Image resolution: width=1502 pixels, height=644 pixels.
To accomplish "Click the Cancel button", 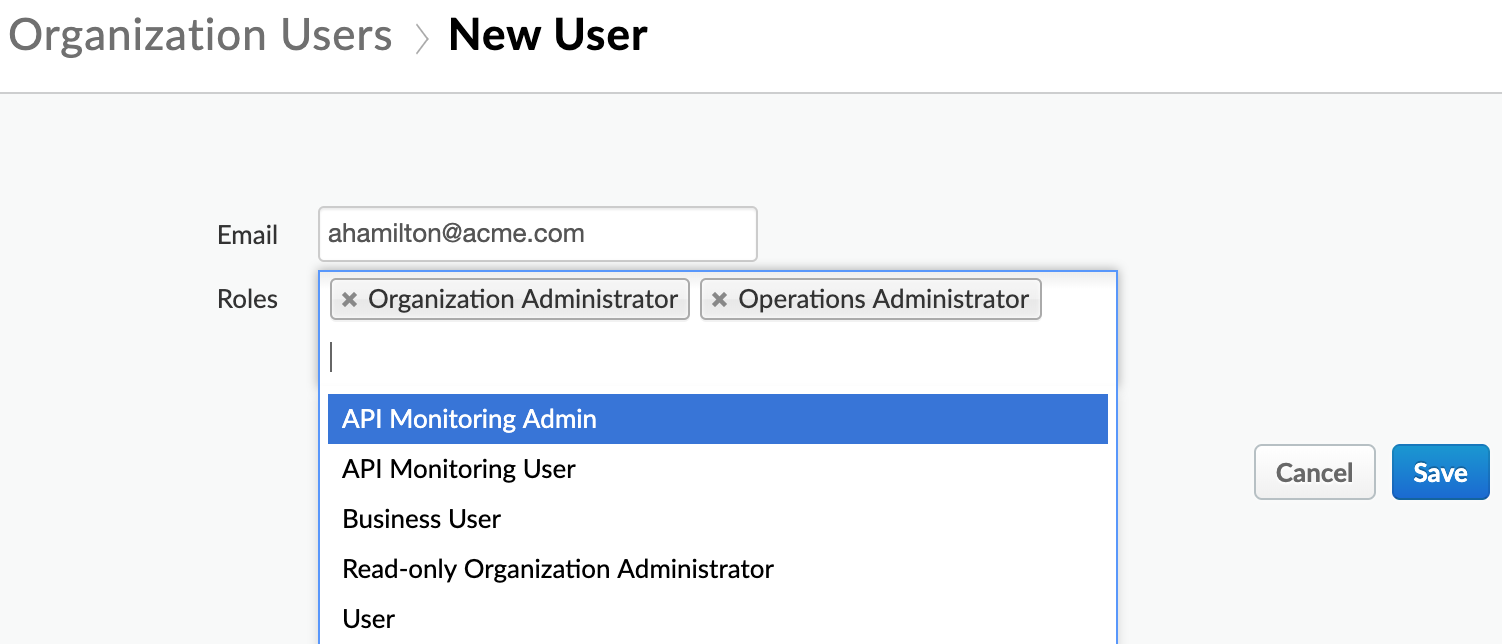I will pyautogui.click(x=1314, y=471).
